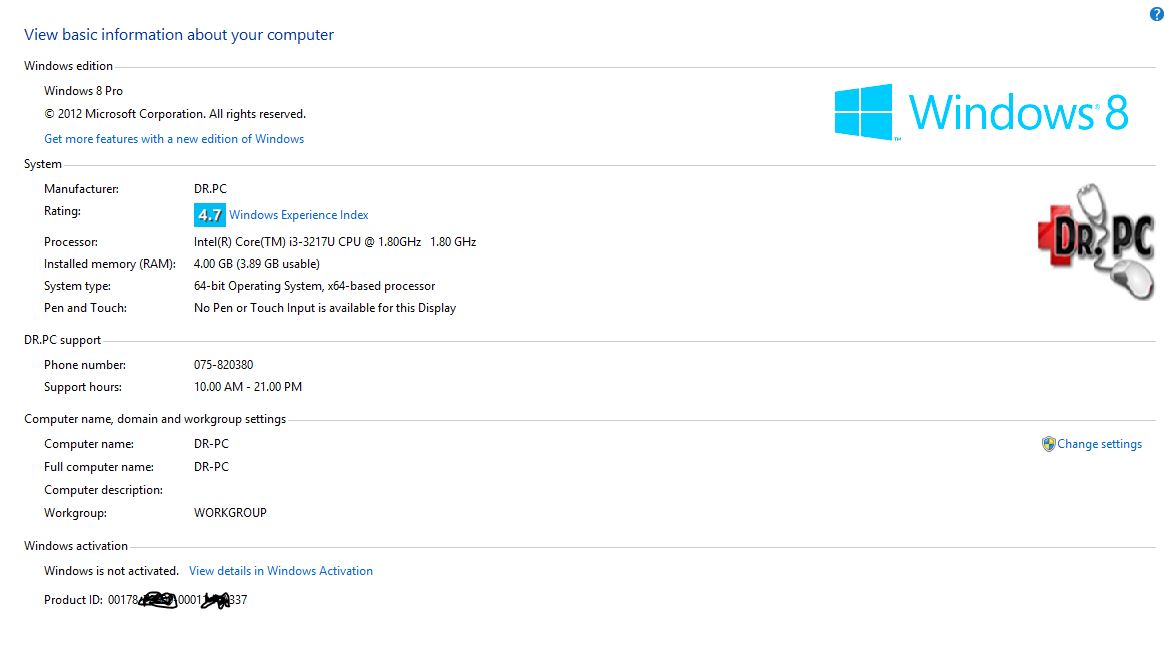Open Change settings link
This screenshot has height=660, width=1166.
point(1099,444)
